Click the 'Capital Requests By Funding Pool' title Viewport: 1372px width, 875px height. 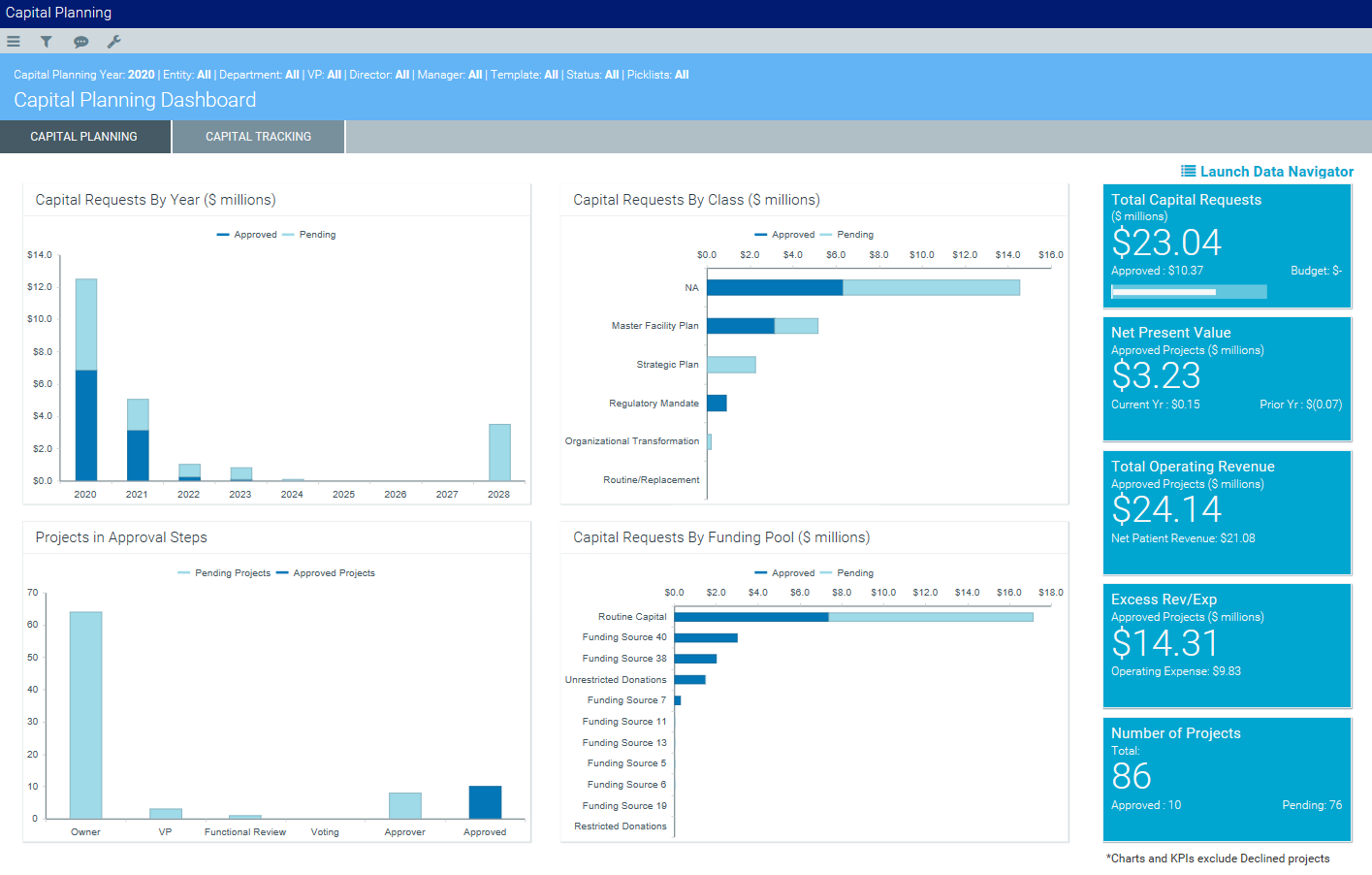pos(721,537)
